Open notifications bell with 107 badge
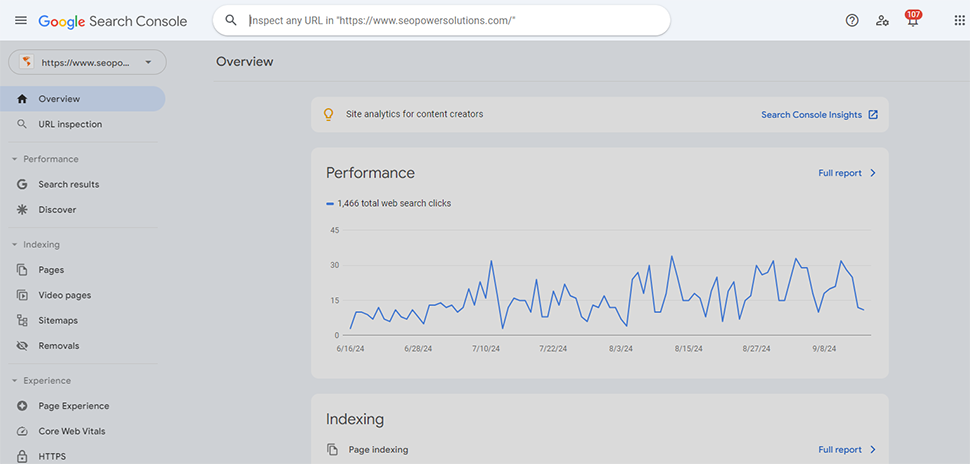This screenshot has width=970, height=464. tap(912, 19)
